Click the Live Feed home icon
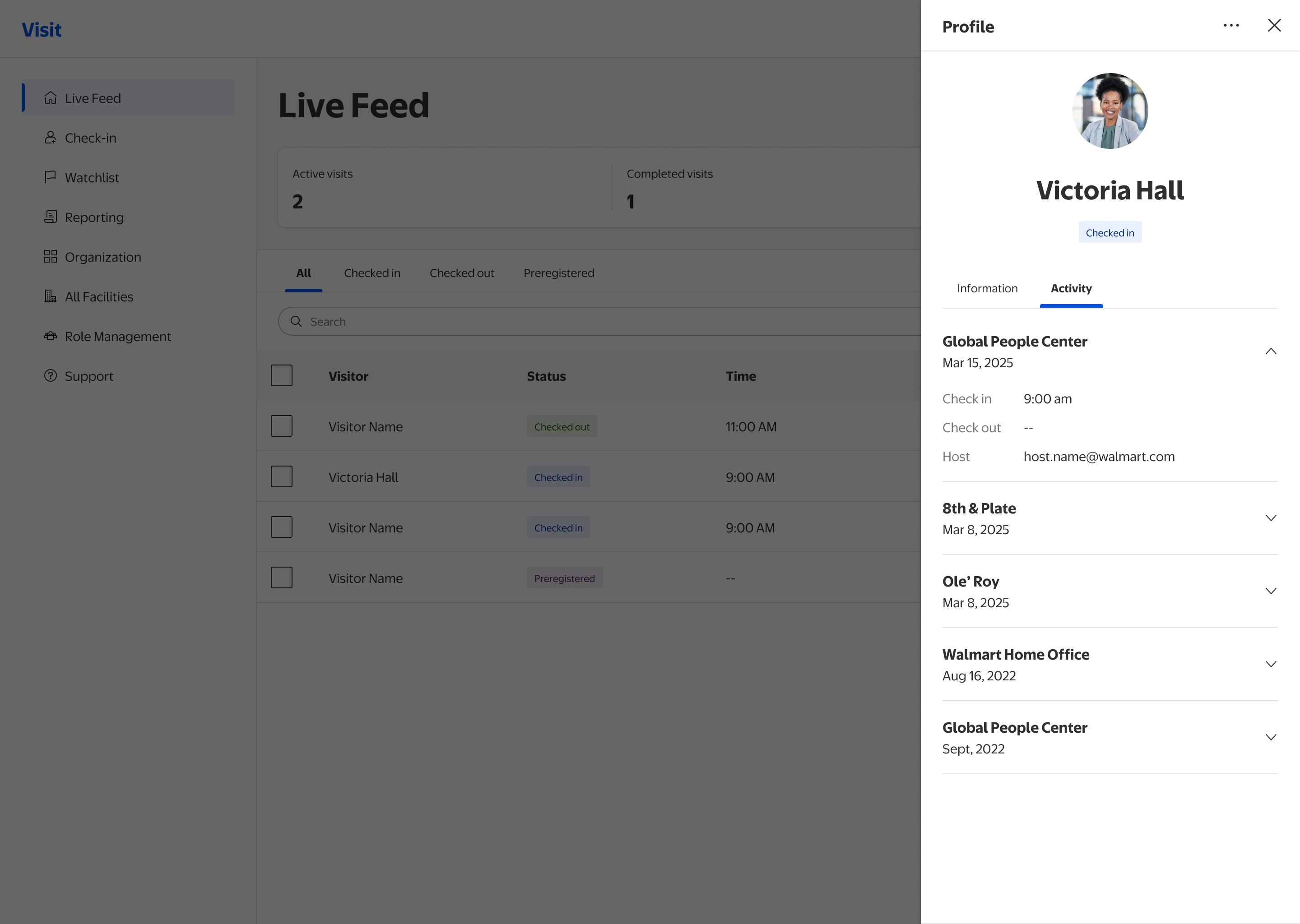The width and height of the screenshot is (1300, 924). [x=51, y=98]
